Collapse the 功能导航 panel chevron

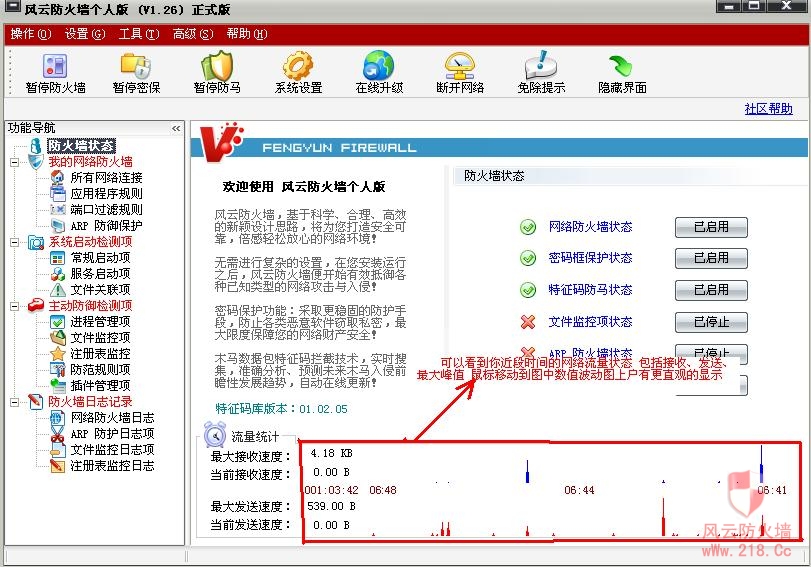tap(176, 128)
